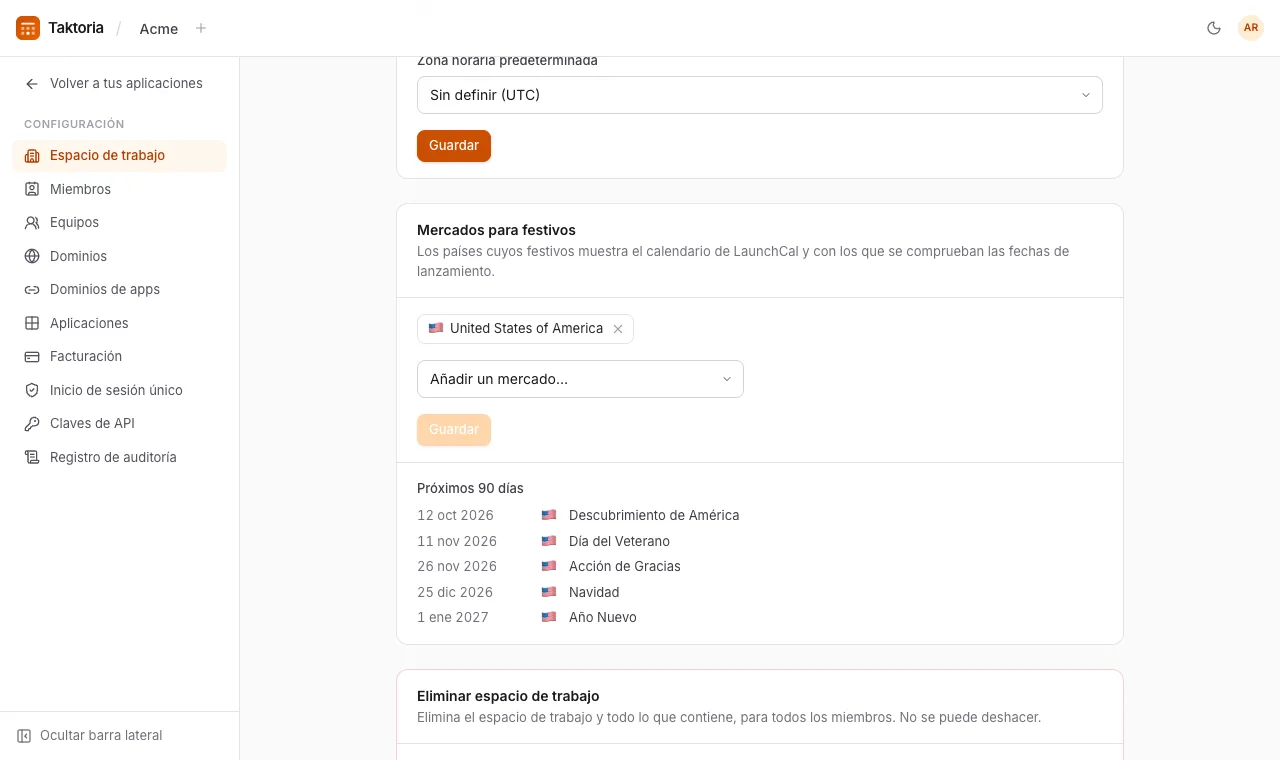Viewport: 1280px width, 760px height.
Task: Click the Dominios de apps link icon
Action: 32,290
